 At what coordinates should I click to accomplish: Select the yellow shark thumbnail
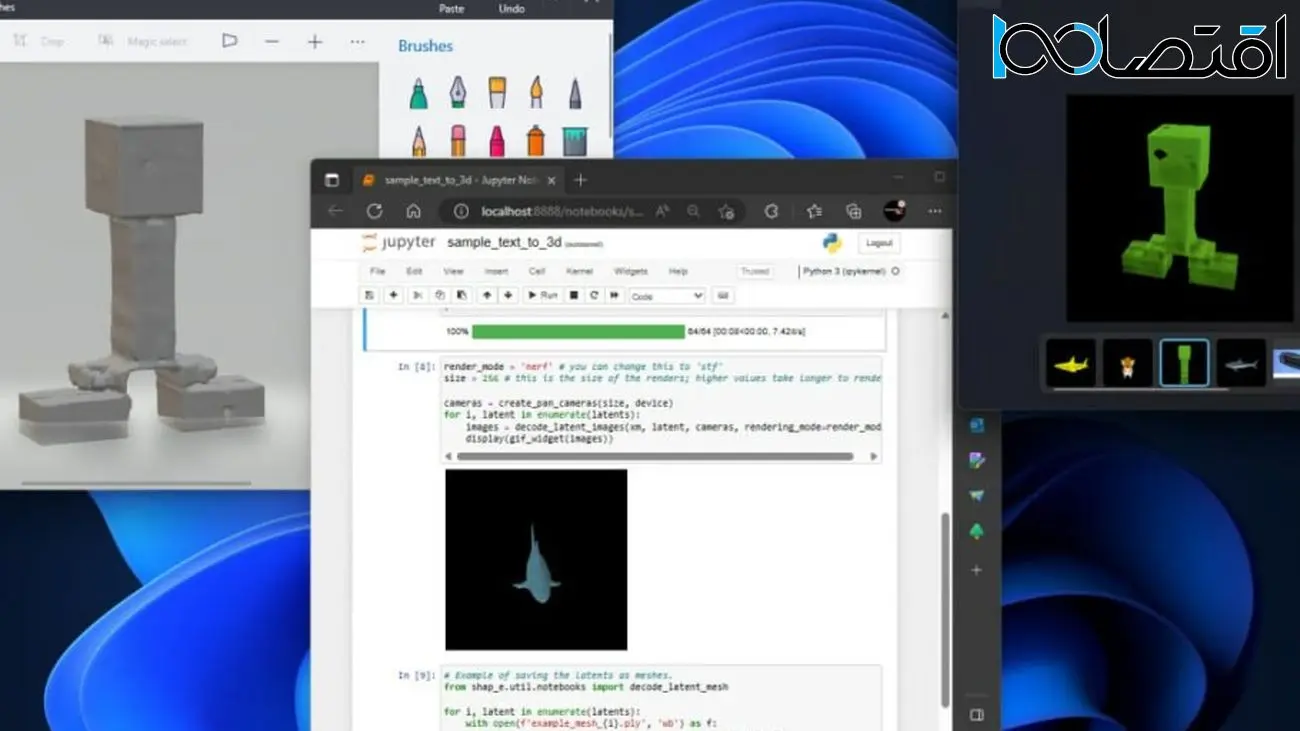(1071, 364)
